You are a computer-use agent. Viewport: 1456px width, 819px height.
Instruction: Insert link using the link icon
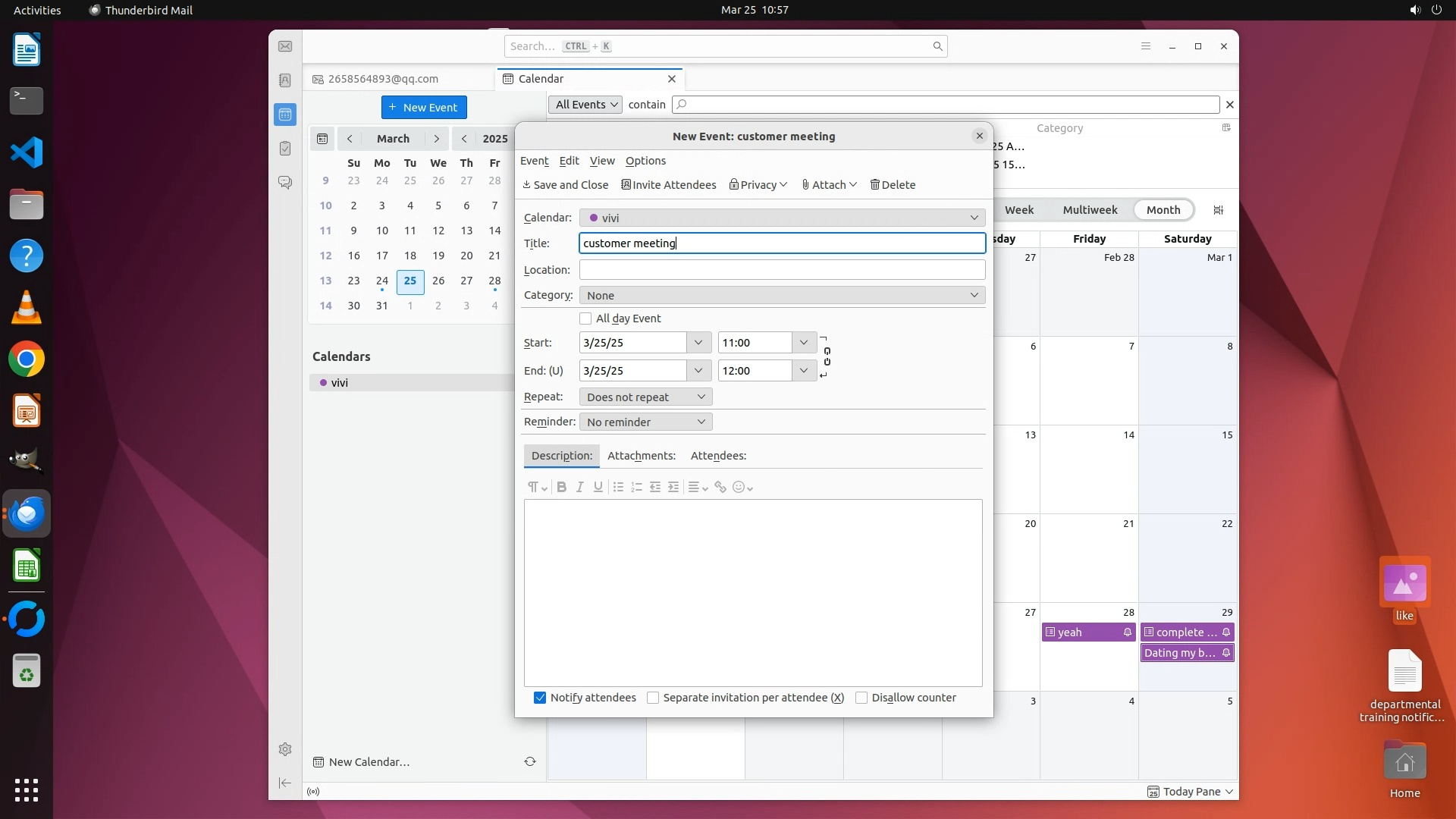720,488
